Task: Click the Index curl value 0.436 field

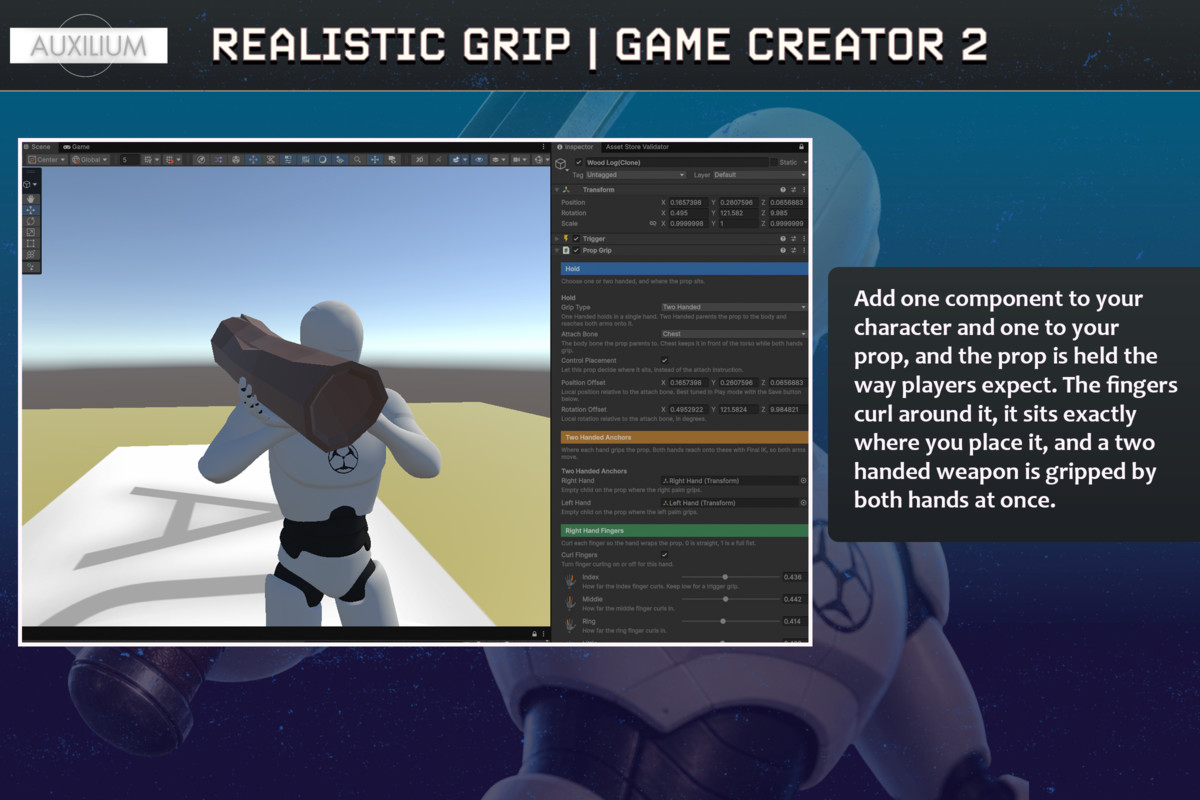Action: tap(795, 577)
